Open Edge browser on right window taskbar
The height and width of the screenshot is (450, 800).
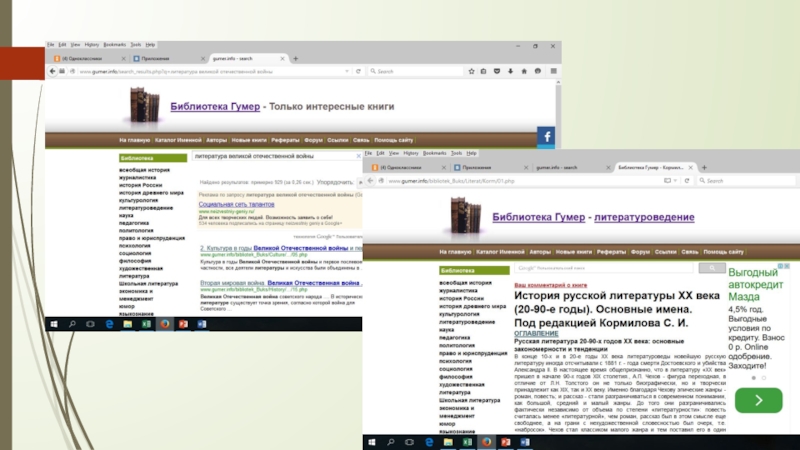point(429,442)
